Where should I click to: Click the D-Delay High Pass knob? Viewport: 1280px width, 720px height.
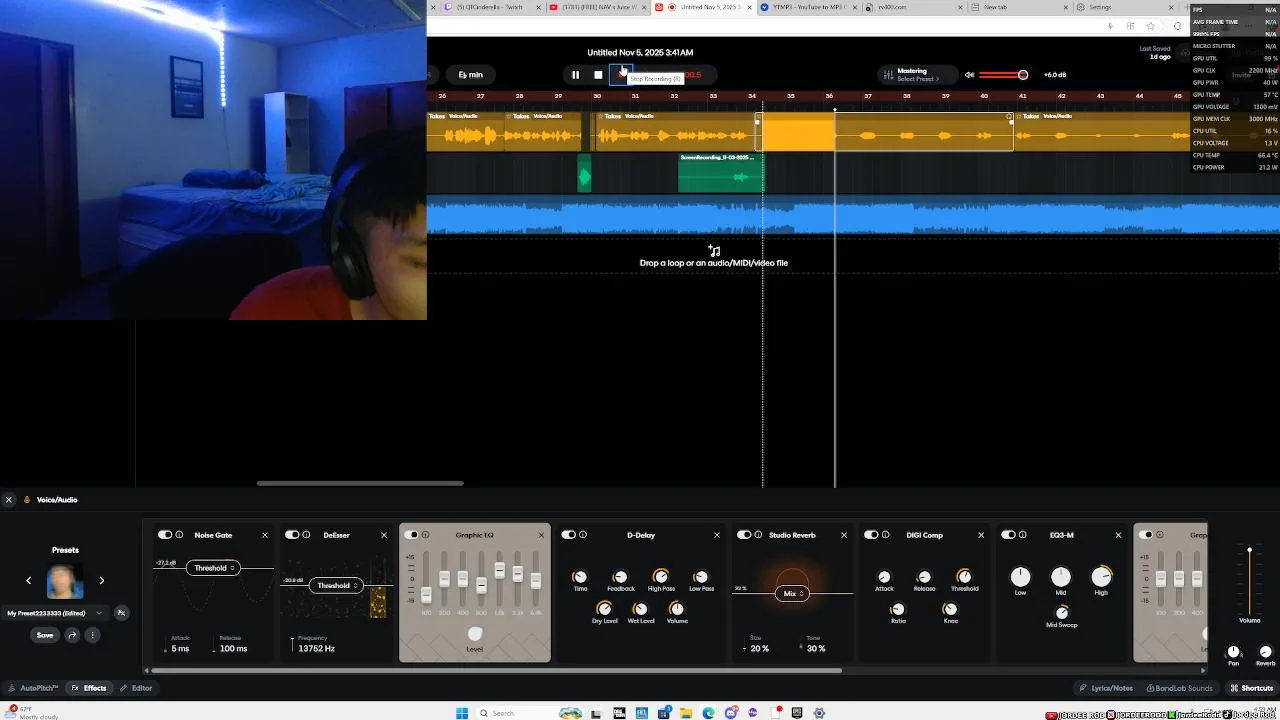661,577
